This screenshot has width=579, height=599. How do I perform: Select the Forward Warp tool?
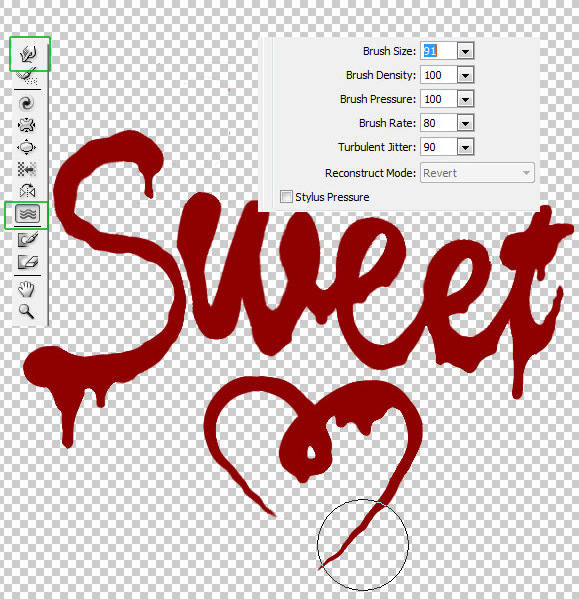28,54
